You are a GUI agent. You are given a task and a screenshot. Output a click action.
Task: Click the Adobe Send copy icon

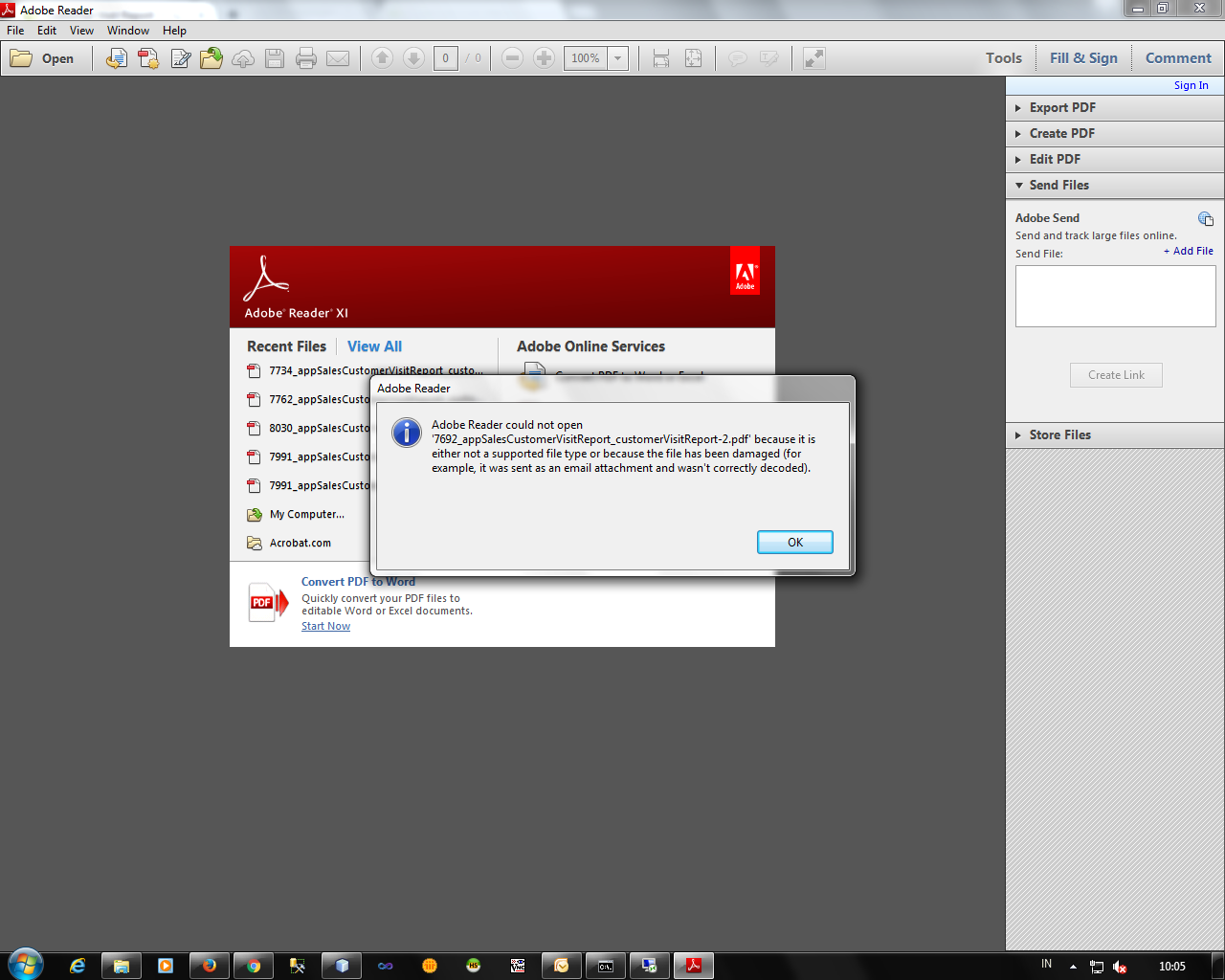(1206, 219)
